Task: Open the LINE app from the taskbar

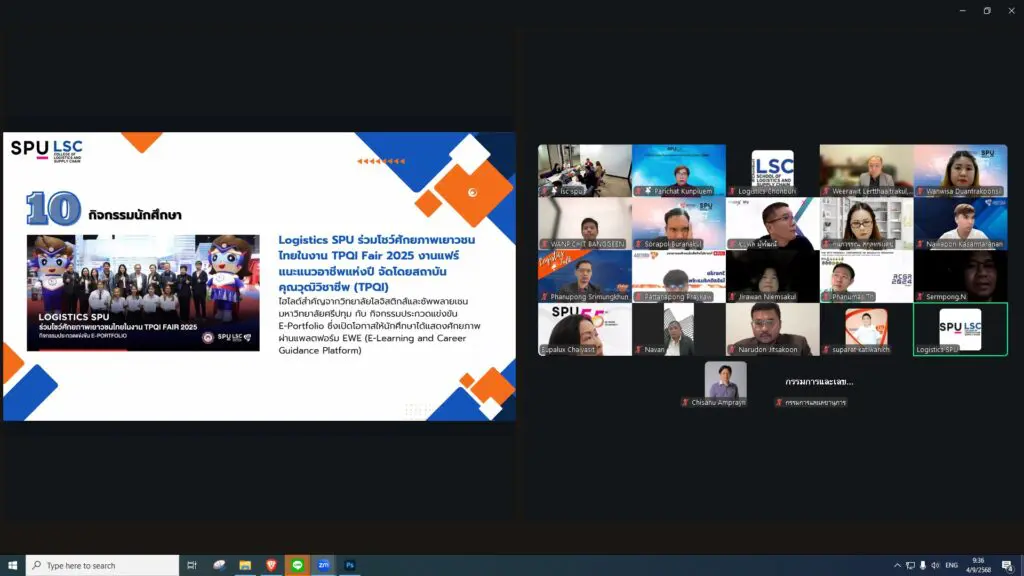Action: pos(297,565)
